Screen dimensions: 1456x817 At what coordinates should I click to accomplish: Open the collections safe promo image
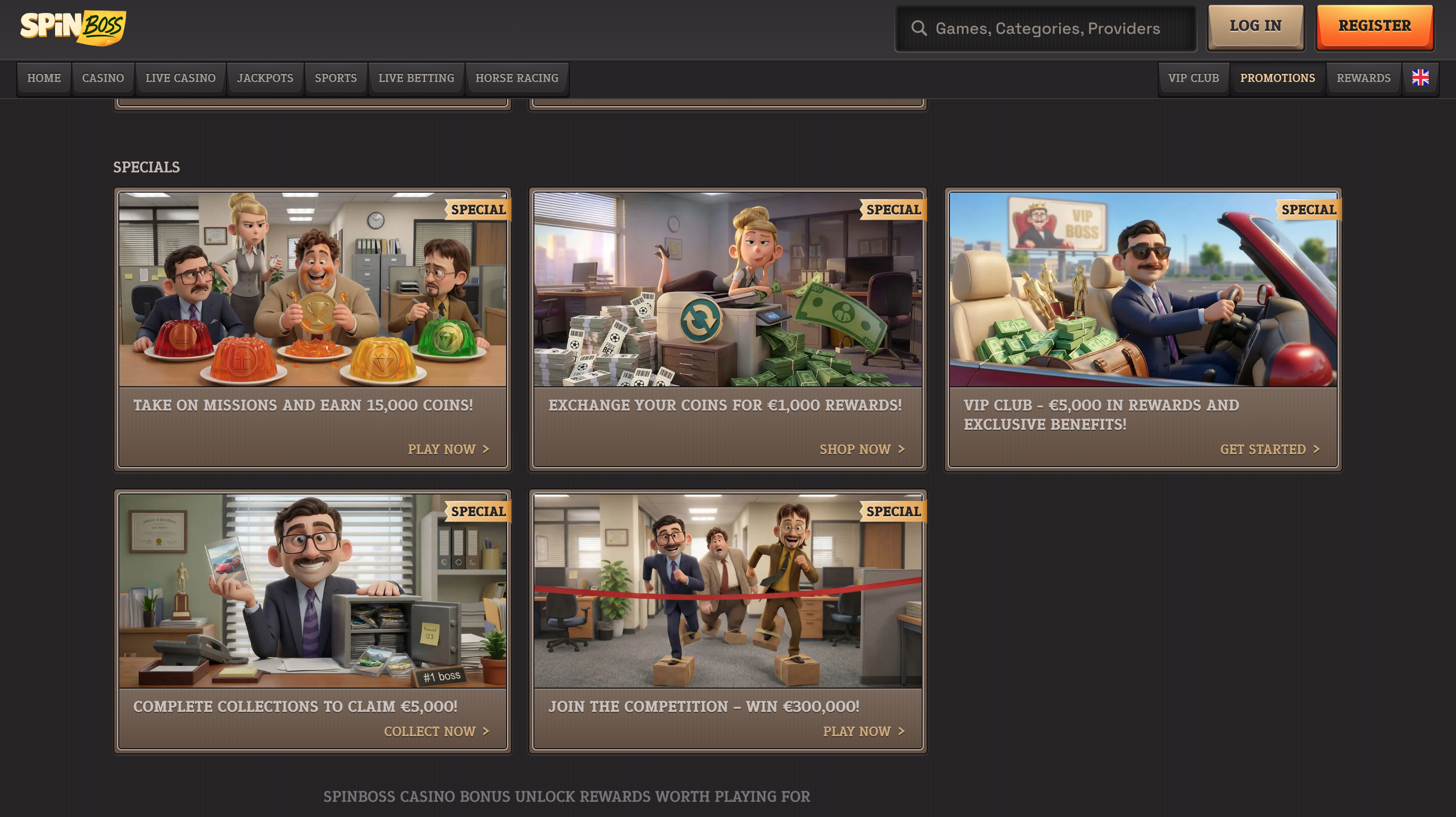click(312, 591)
